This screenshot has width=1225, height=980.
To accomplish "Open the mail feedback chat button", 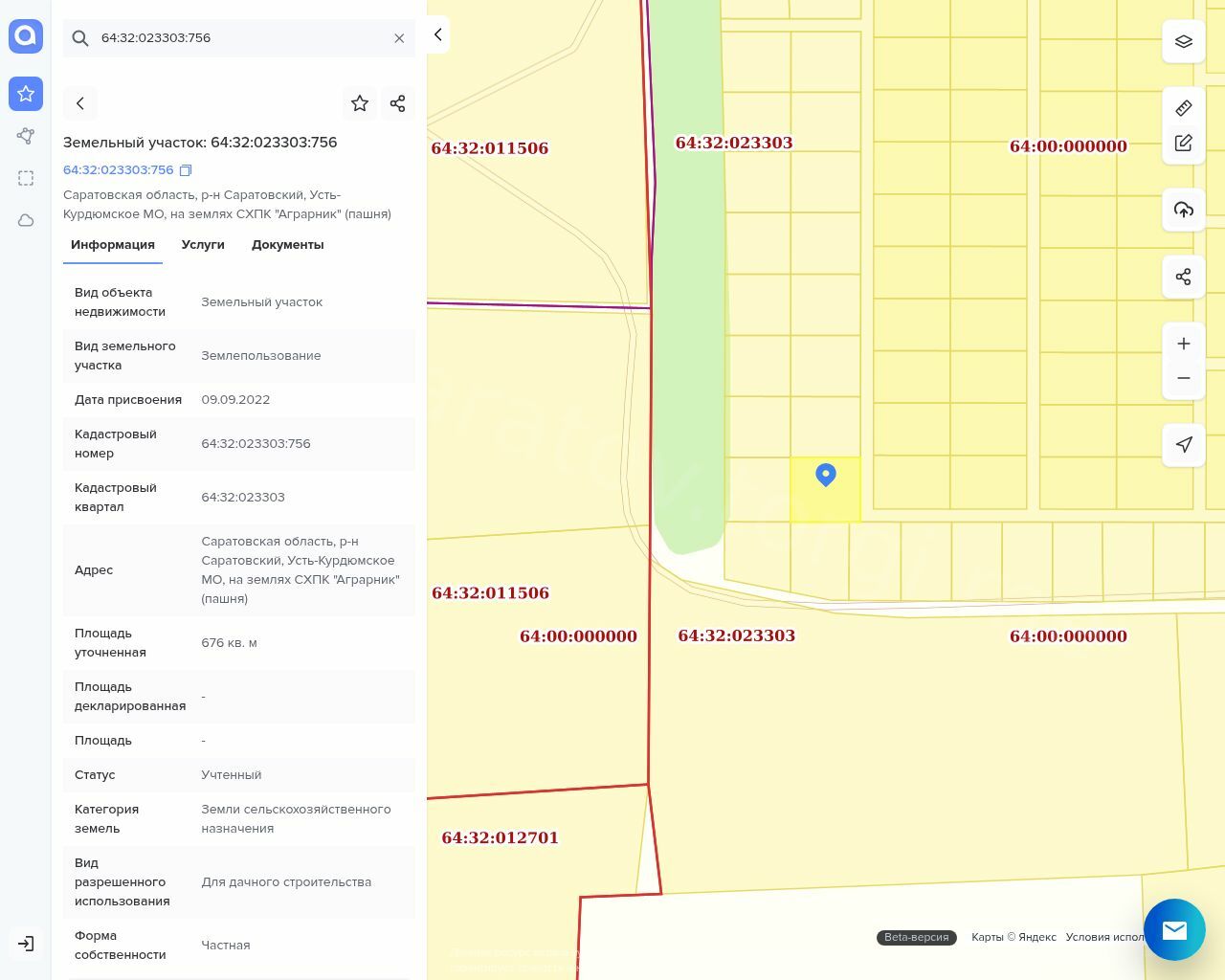I will [1173, 929].
